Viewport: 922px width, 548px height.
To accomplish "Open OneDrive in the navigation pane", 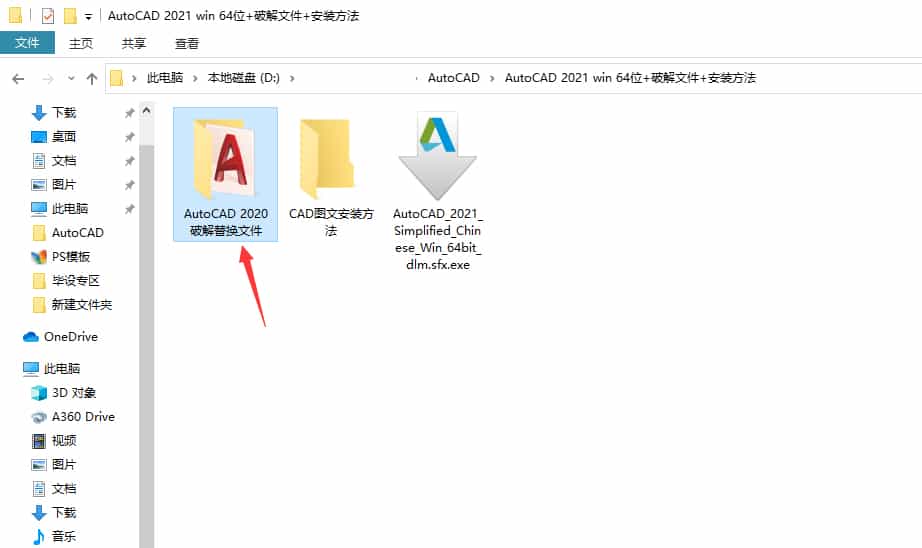I will (x=70, y=337).
